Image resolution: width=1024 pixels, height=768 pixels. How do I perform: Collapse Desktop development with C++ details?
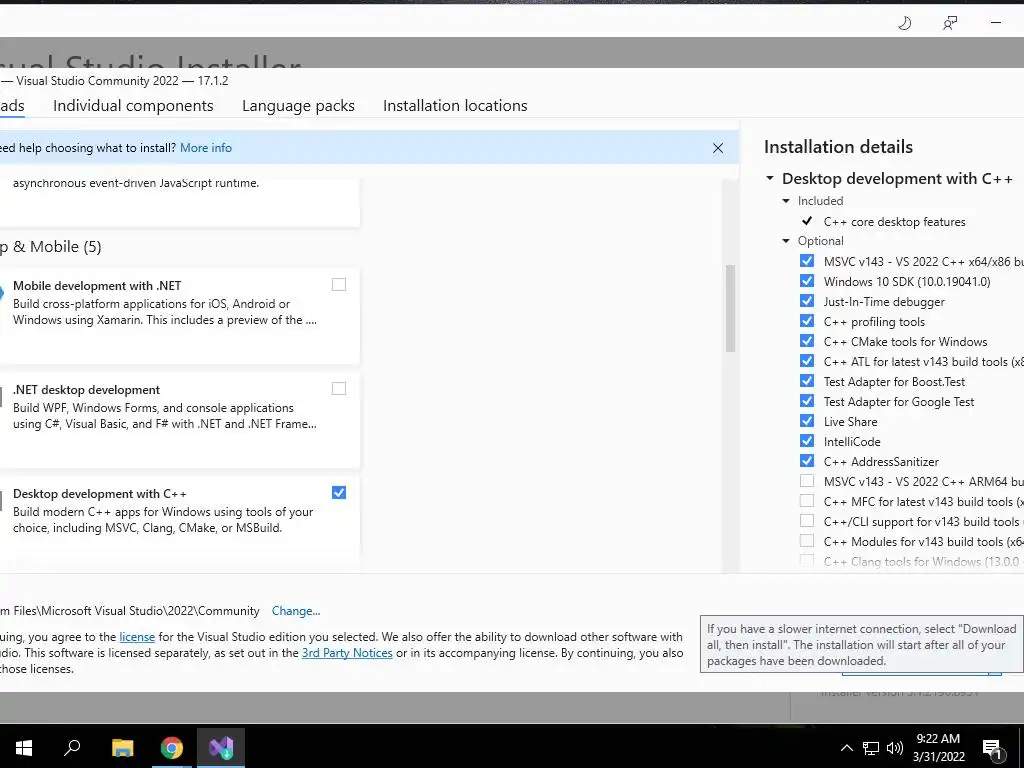(x=770, y=178)
